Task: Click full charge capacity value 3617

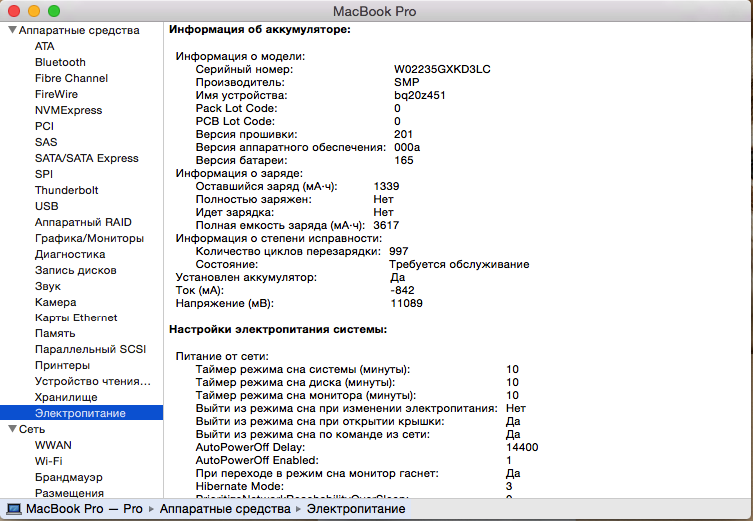Action: click(x=386, y=225)
